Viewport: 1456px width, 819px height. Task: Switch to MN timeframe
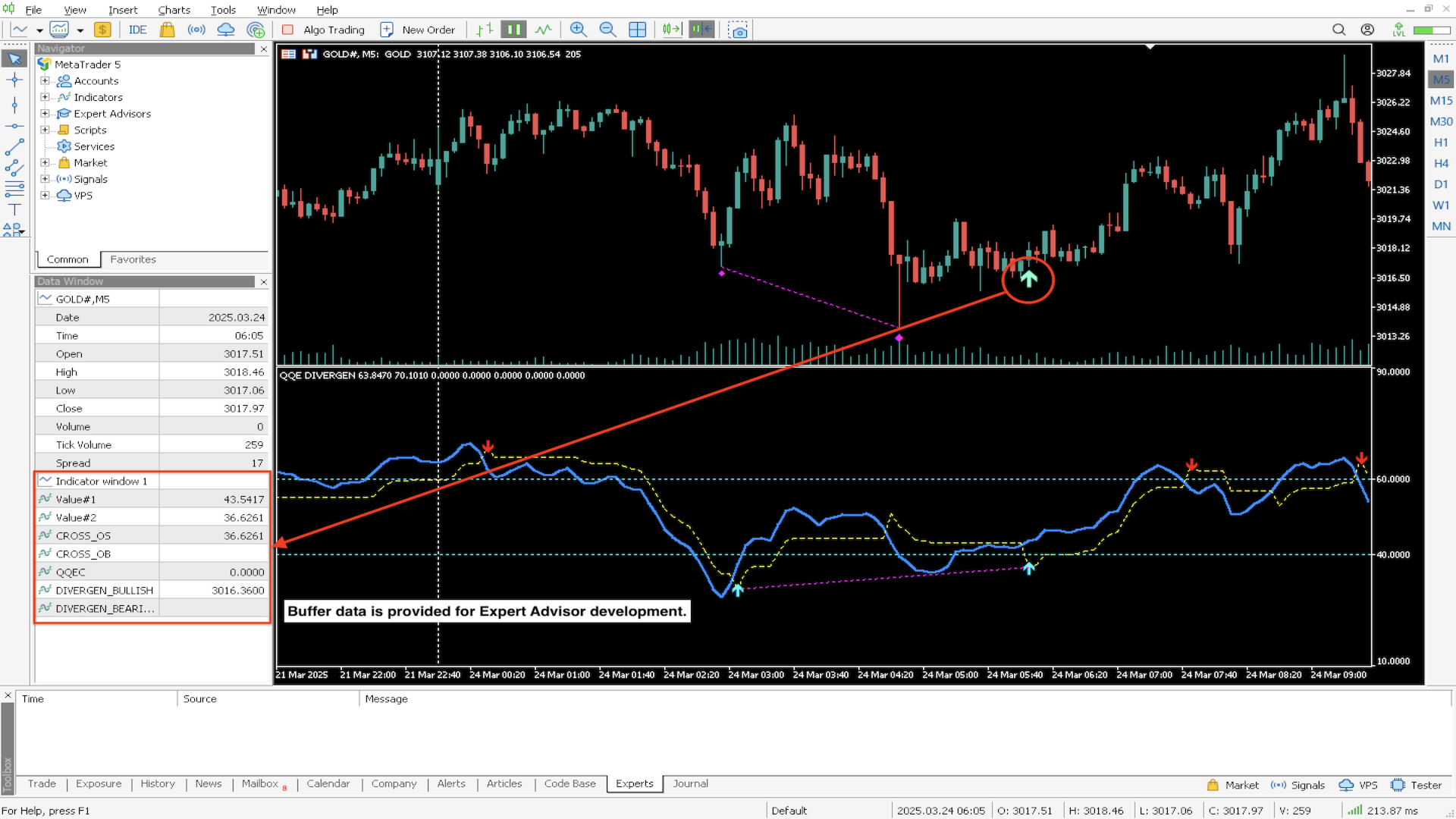[x=1441, y=226]
